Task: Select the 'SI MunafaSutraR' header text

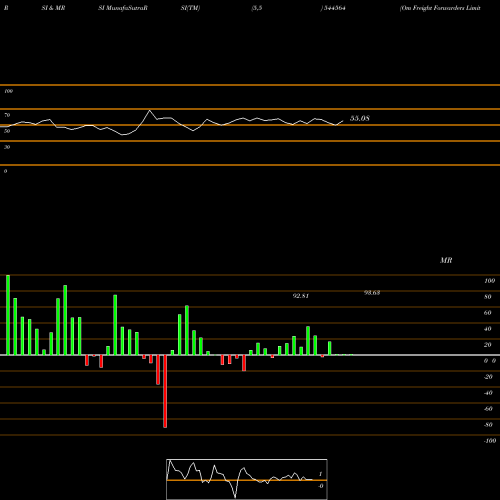Action: pos(123,8)
